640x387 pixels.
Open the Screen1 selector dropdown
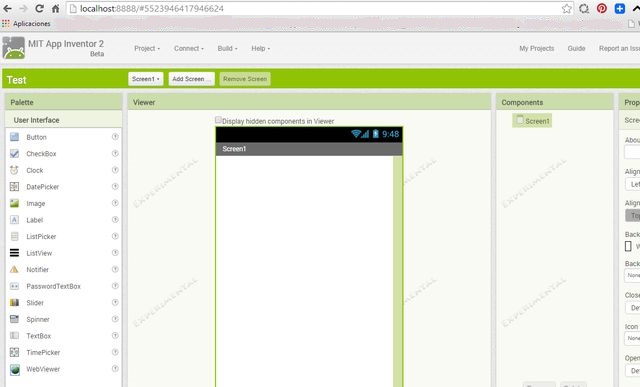pyautogui.click(x=146, y=79)
